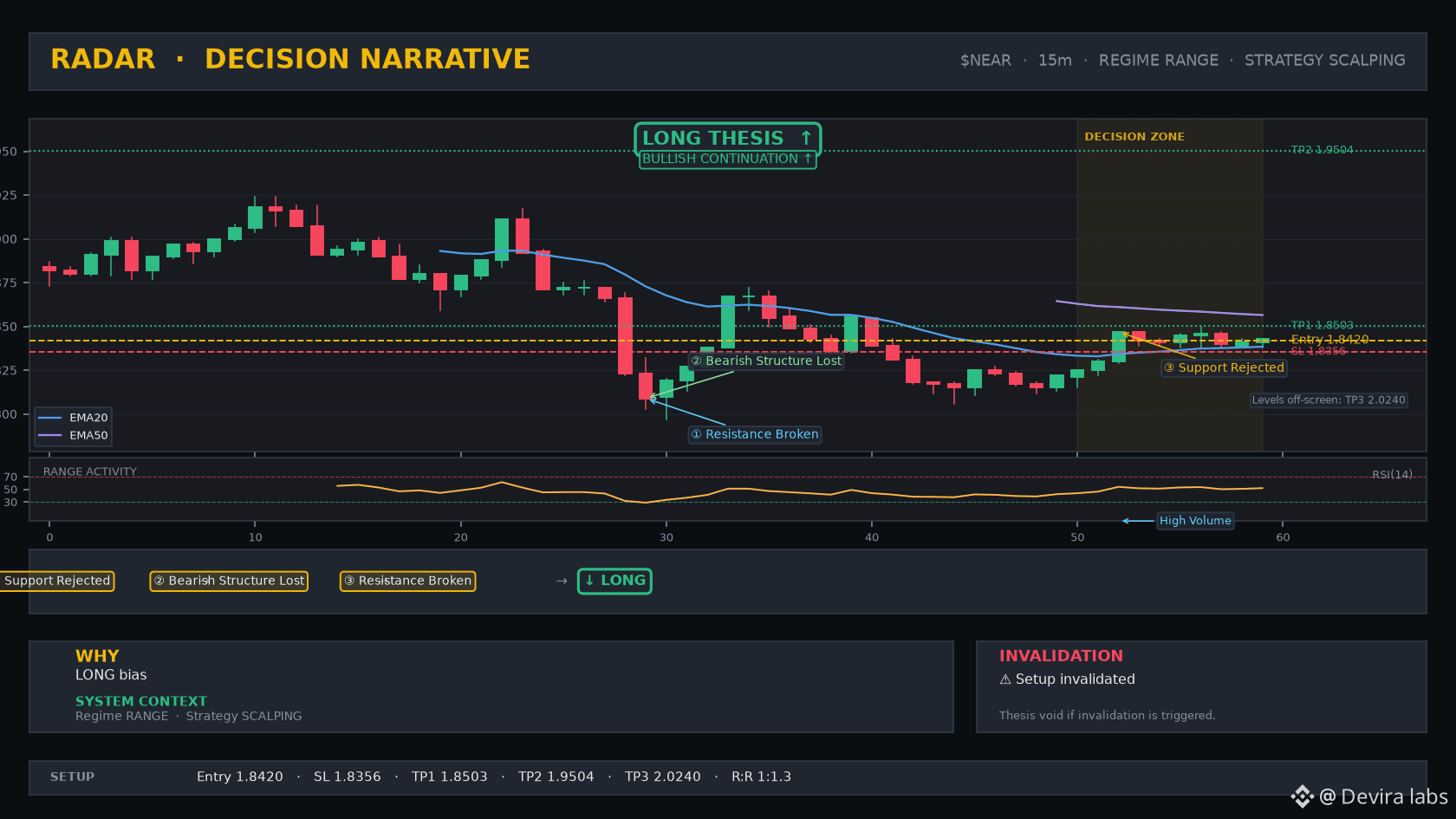The height and width of the screenshot is (819, 1456).
Task: Click the Resistance Broken chart annotation
Action: [755, 434]
